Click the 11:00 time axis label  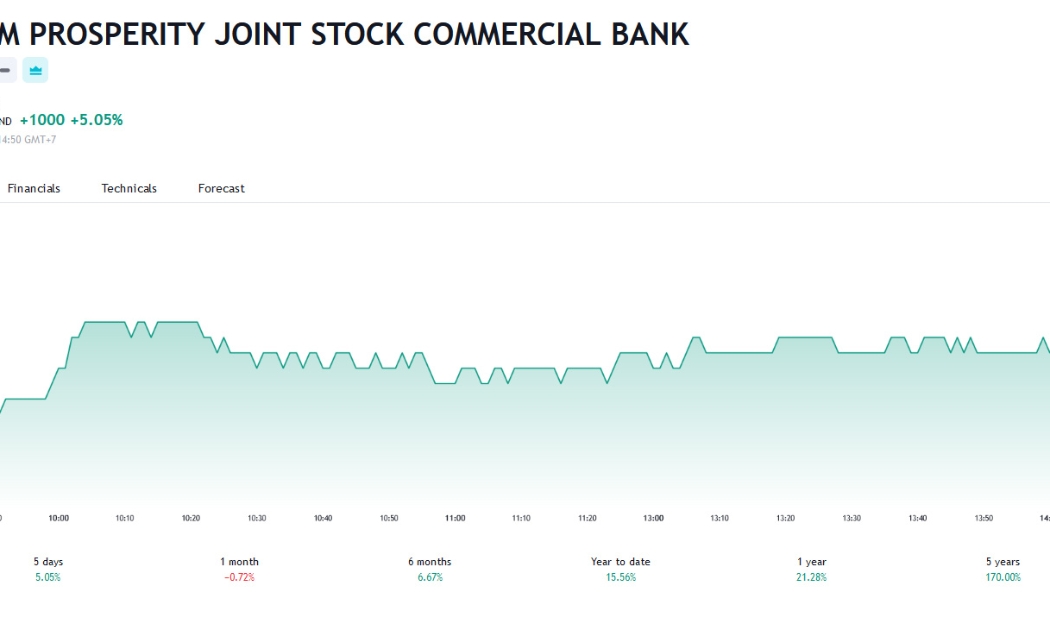coord(455,518)
